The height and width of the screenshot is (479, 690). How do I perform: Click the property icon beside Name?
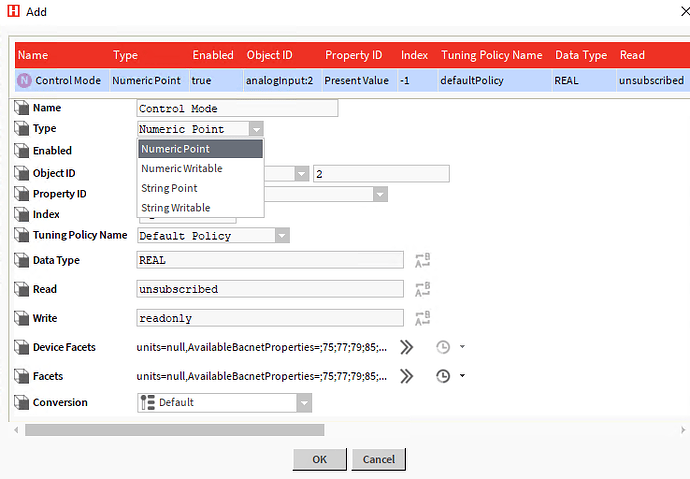pyautogui.click(x=21, y=108)
